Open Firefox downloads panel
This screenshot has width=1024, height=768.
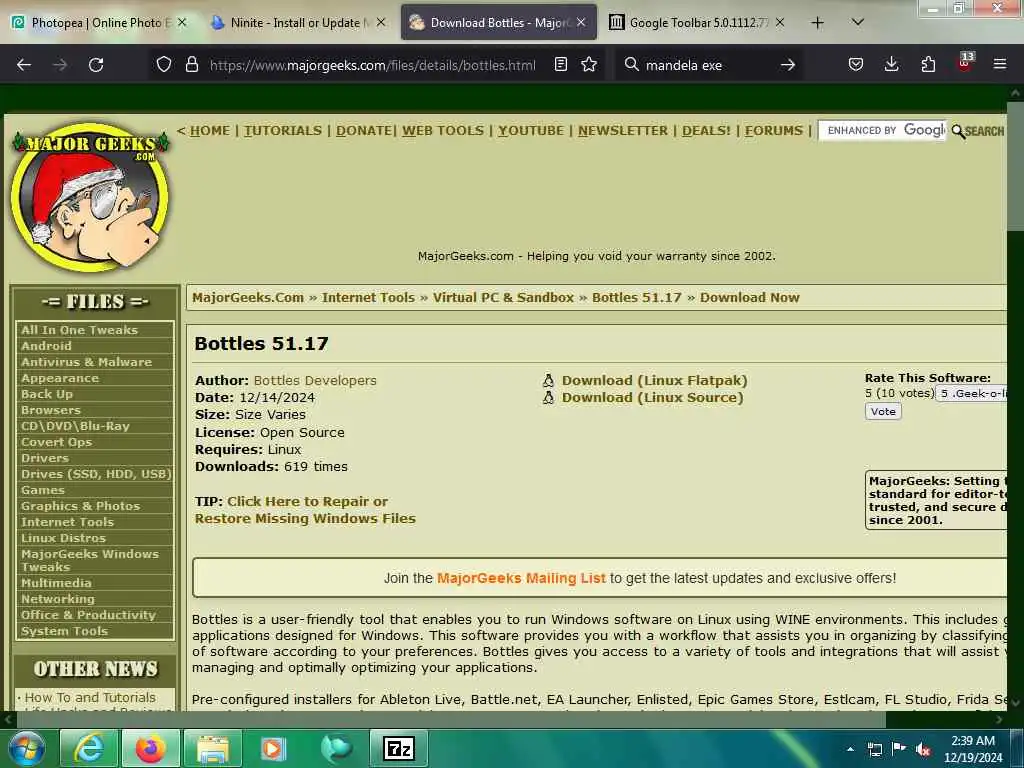pyautogui.click(x=891, y=65)
